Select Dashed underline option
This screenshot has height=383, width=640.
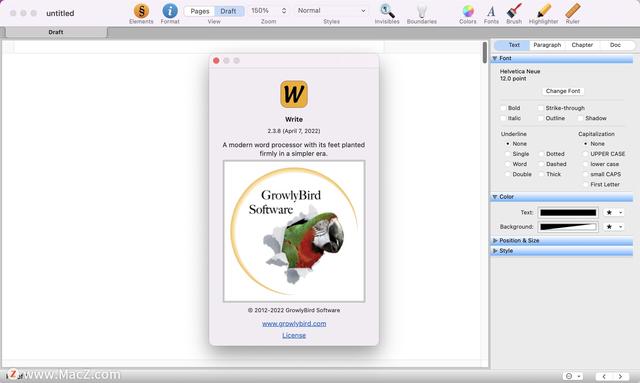click(x=541, y=164)
